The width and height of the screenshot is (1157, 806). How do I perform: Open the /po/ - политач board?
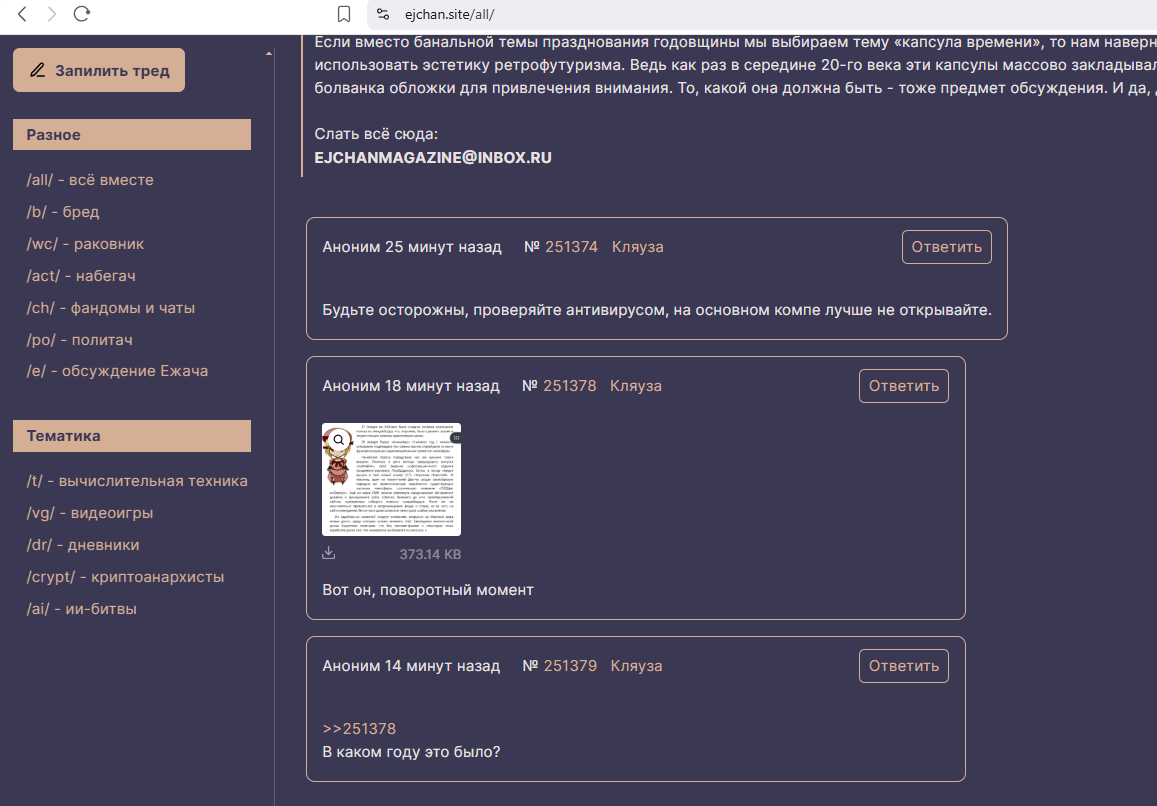pyautogui.click(x=80, y=340)
